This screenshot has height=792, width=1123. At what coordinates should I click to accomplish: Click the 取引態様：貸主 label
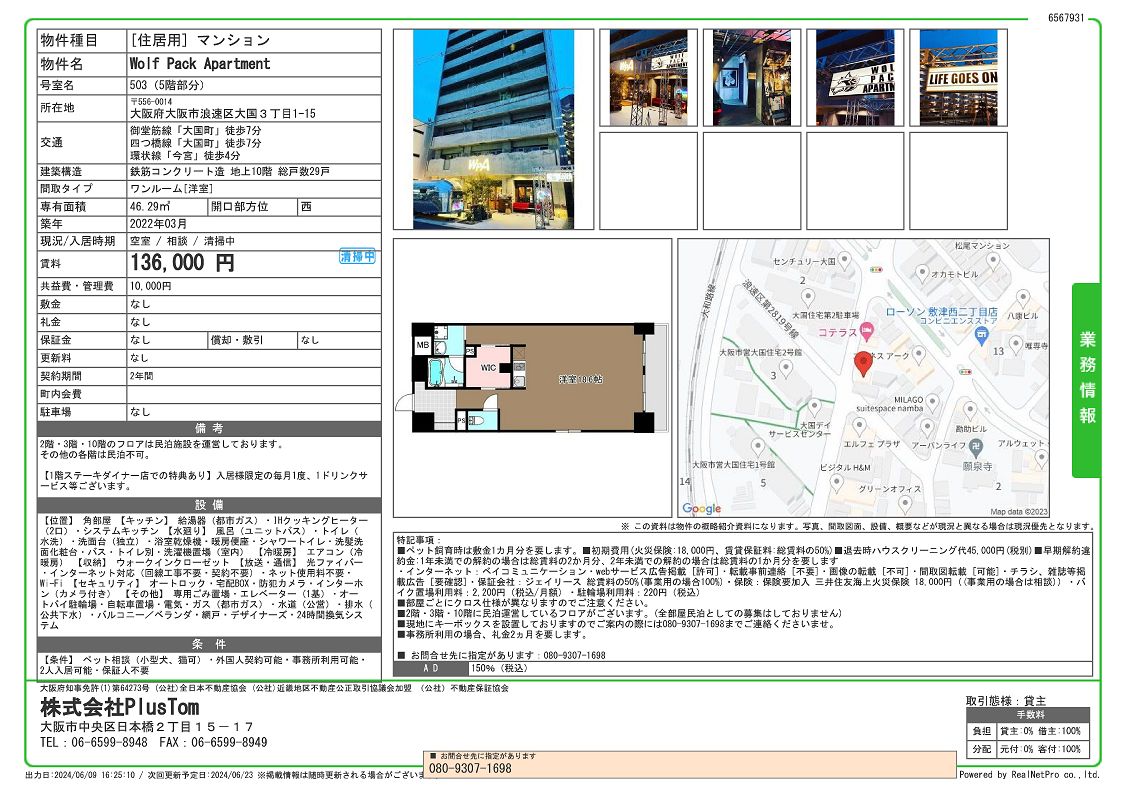(x=1006, y=700)
